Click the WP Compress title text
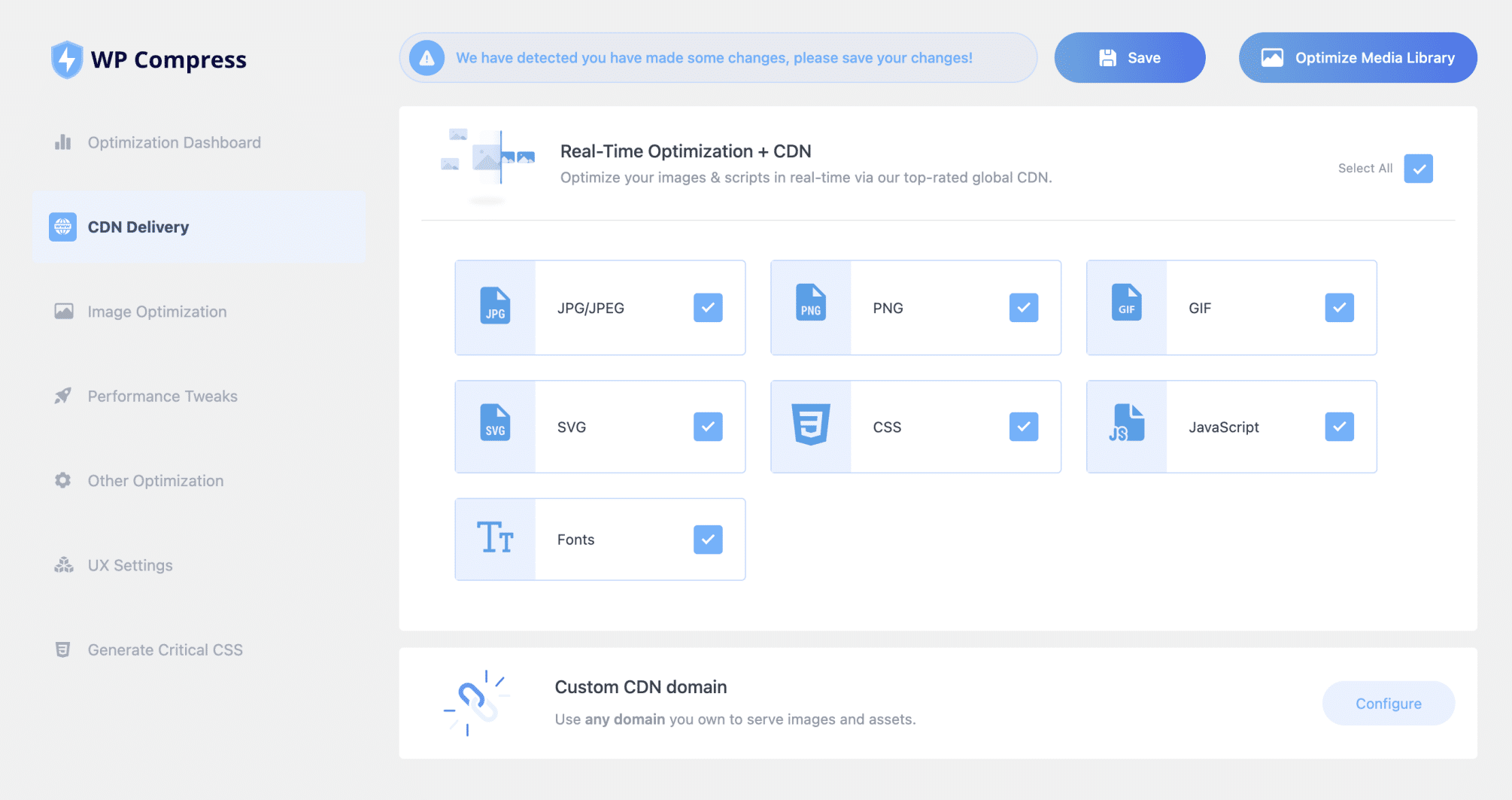 (x=169, y=60)
